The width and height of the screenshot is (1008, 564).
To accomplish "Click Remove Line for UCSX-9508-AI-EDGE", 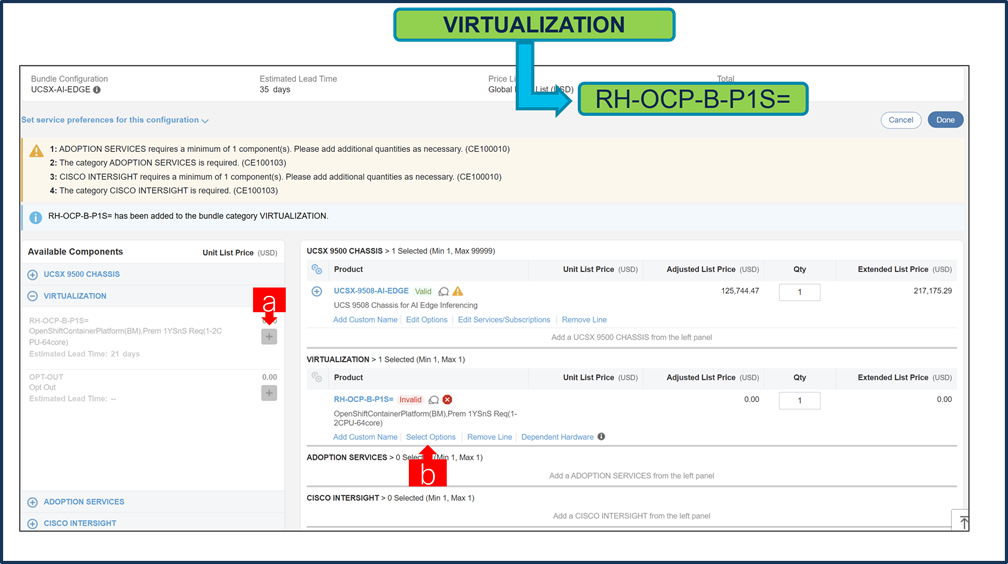I will (x=584, y=320).
